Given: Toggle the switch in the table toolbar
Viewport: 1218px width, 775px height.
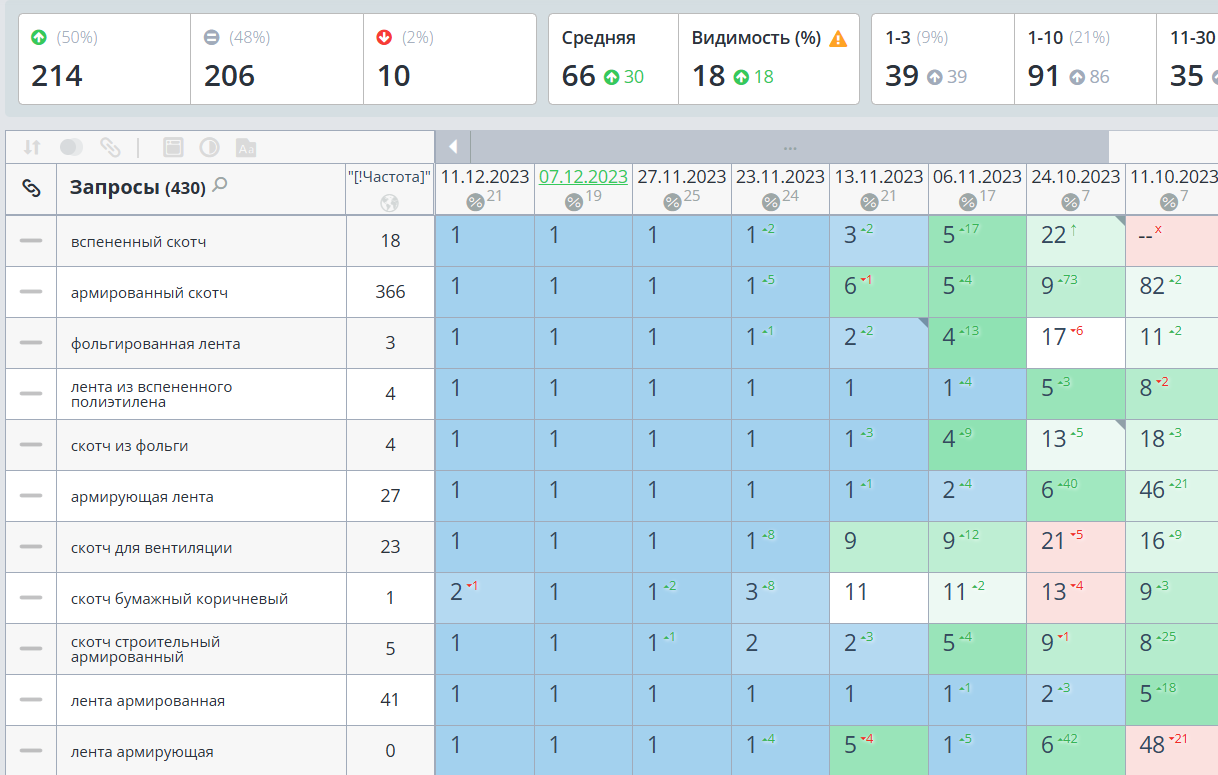Looking at the screenshot, I should (x=71, y=147).
